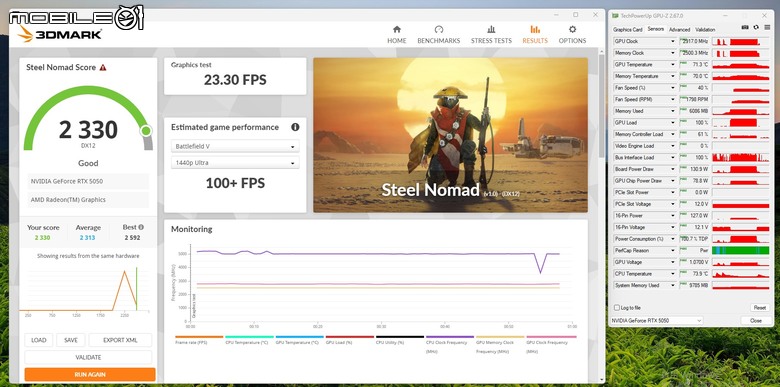The width and height of the screenshot is (780, 387).
Task: Click the Reset button in GPU-Z
Action: pyautogui.click(x=759, y=308)
